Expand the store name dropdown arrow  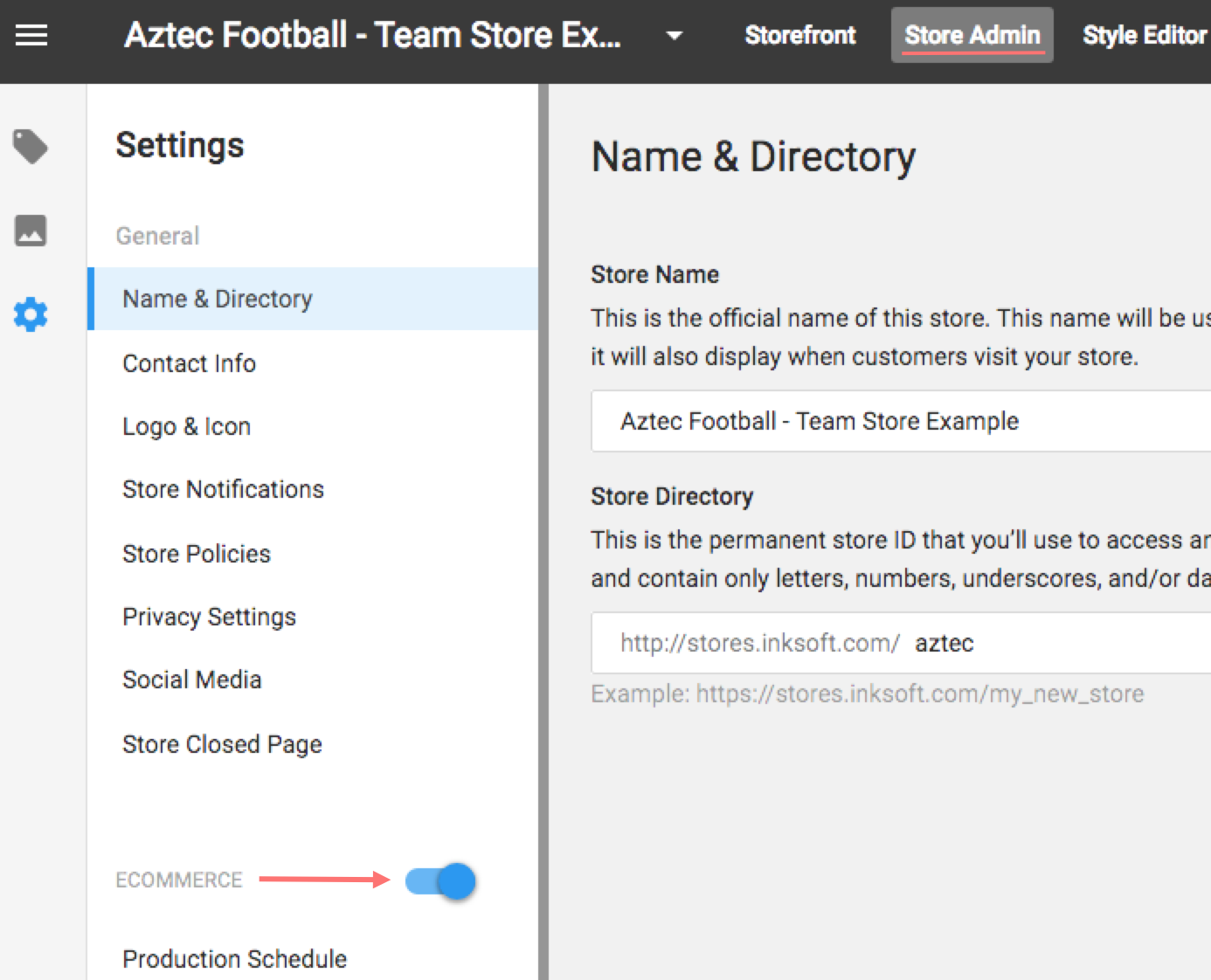point(674,36)
